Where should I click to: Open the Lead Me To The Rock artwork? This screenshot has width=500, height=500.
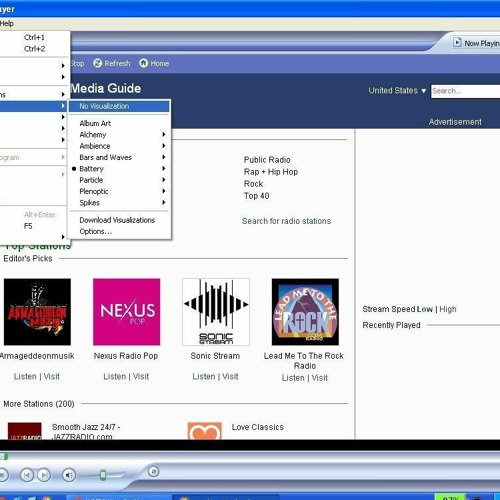tap(305, 312)
